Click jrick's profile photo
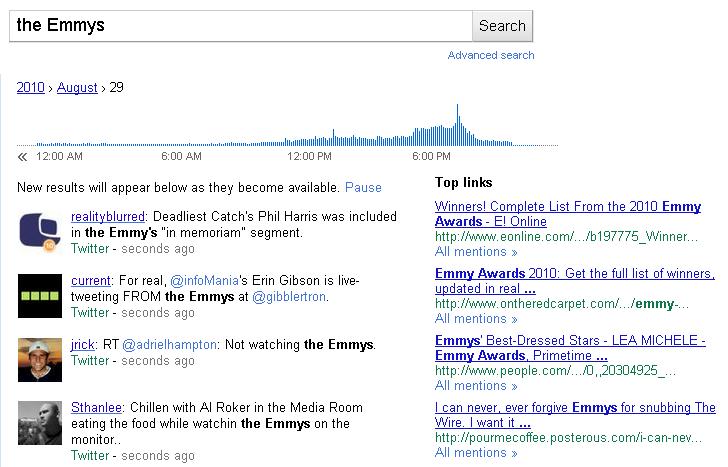 click(x=40, y=360)
